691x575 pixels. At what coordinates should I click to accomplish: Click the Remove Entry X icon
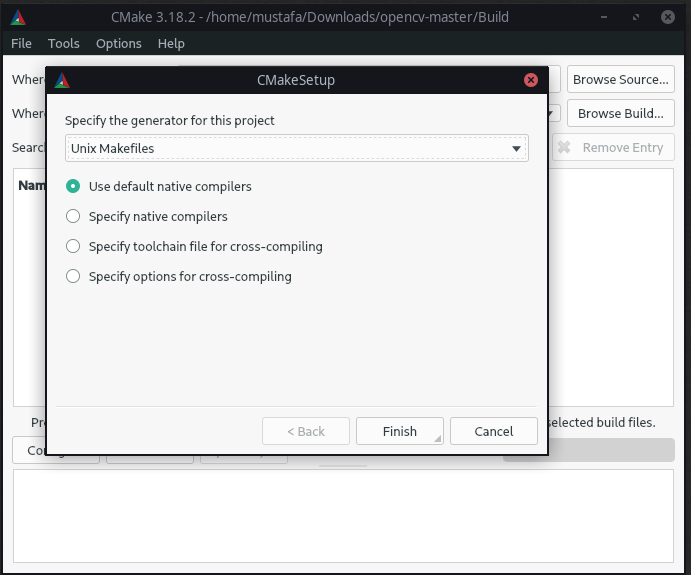564,147
